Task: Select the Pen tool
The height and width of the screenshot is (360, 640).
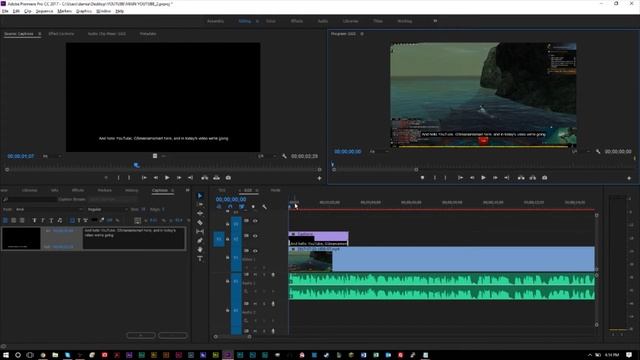Action: click(200, 240)
